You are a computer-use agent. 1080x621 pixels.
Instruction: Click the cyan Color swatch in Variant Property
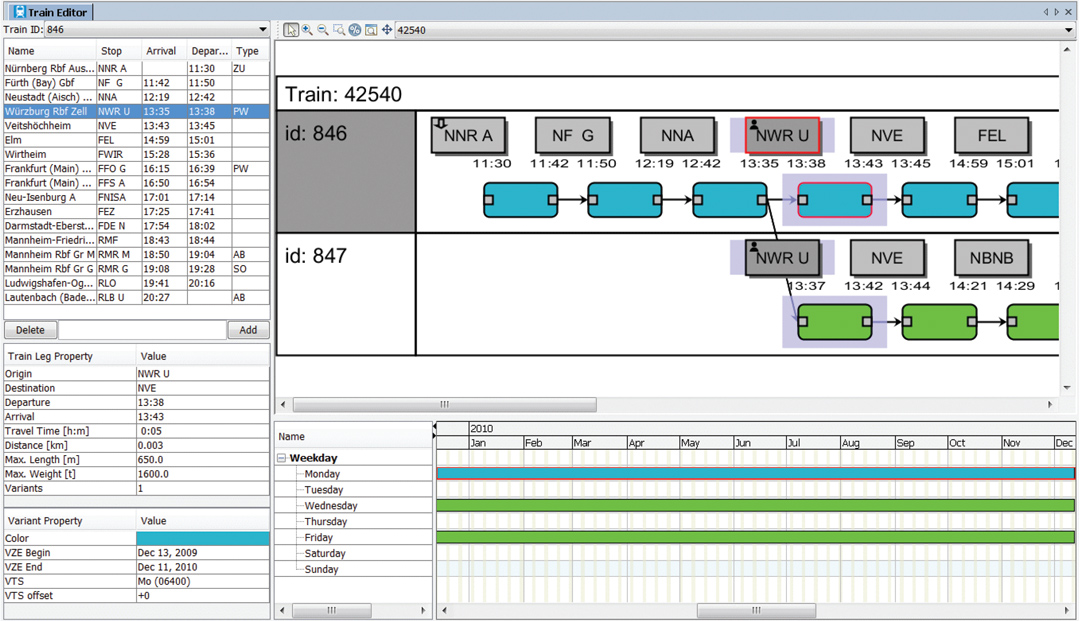[x=203, y=538]
